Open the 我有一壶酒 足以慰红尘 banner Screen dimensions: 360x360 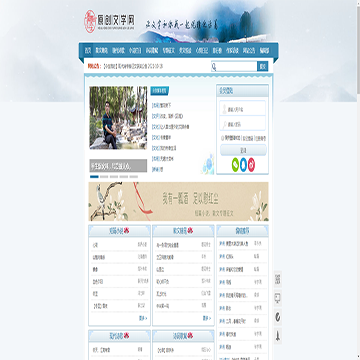178,201
